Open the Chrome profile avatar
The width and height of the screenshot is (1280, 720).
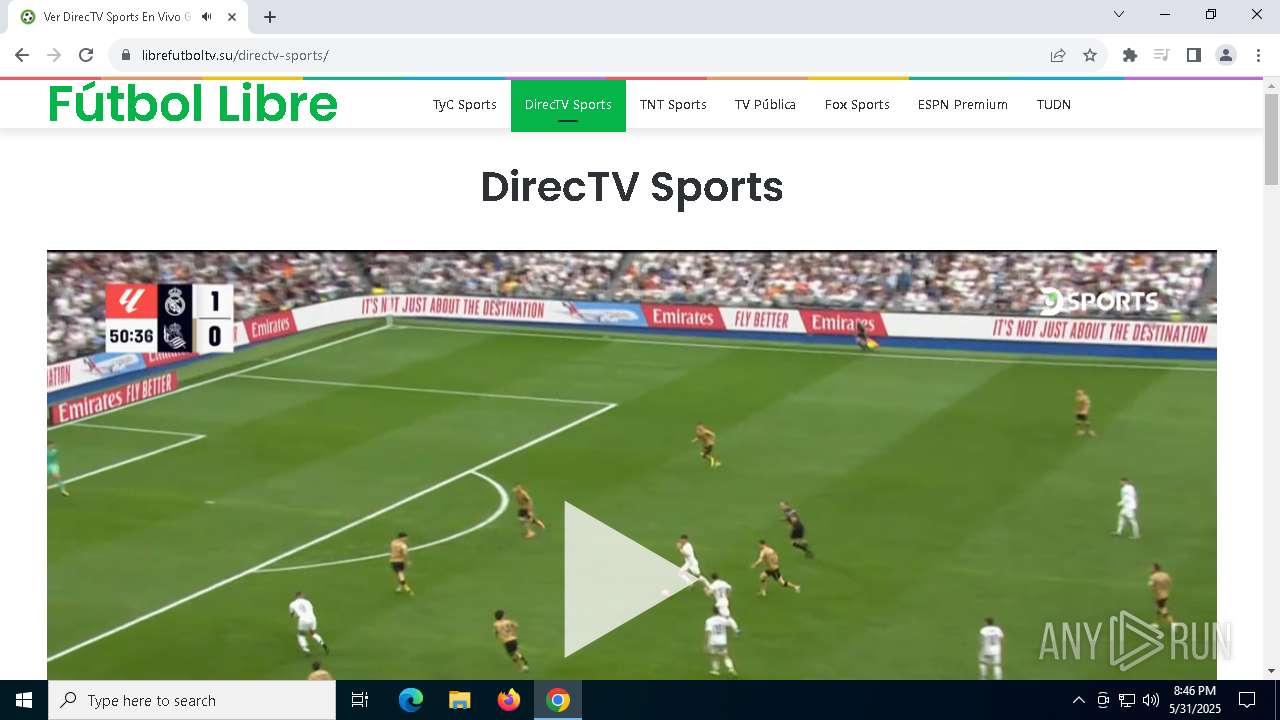[1226, 55]
